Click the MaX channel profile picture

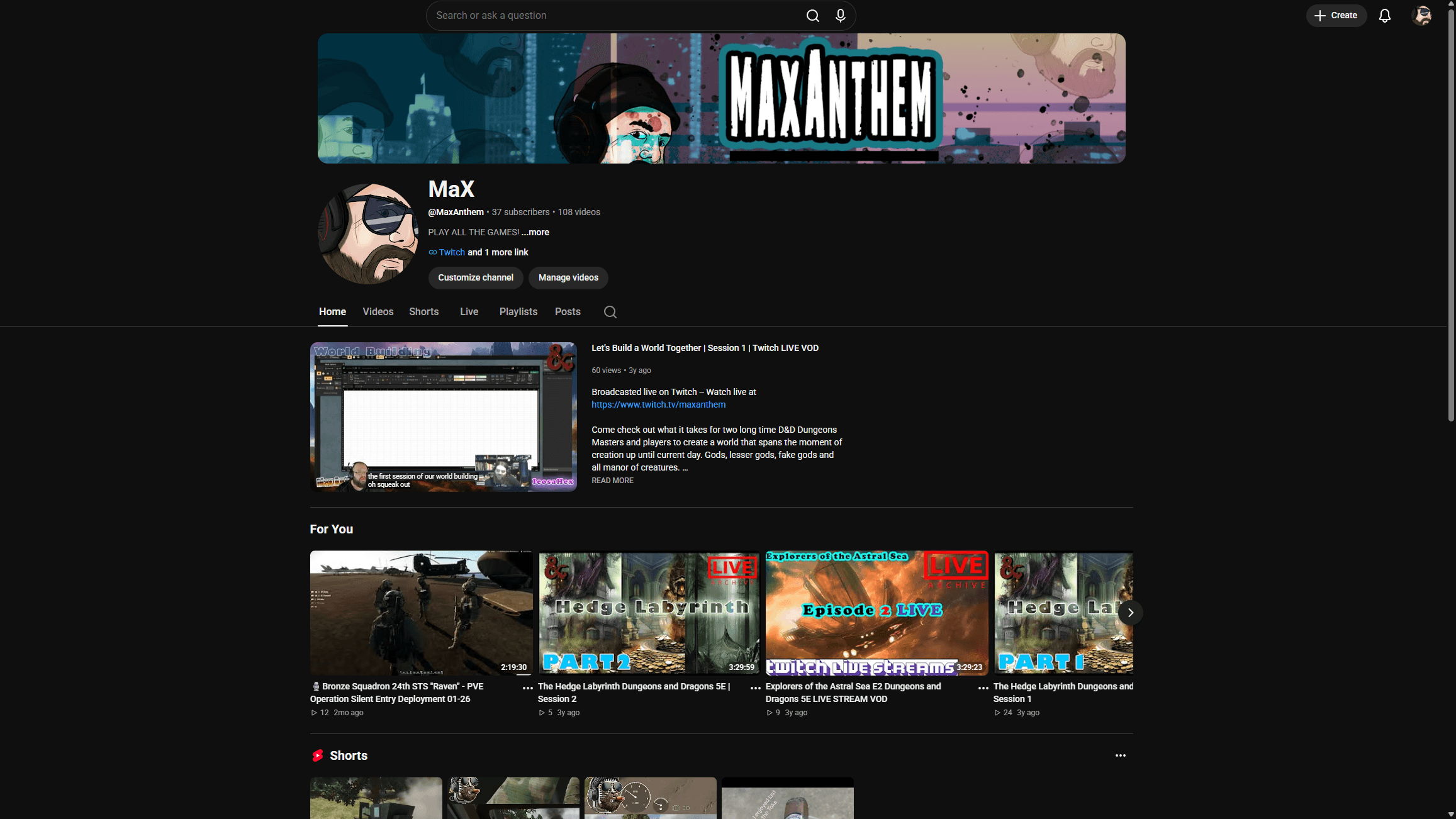click(x=368, y=234)
